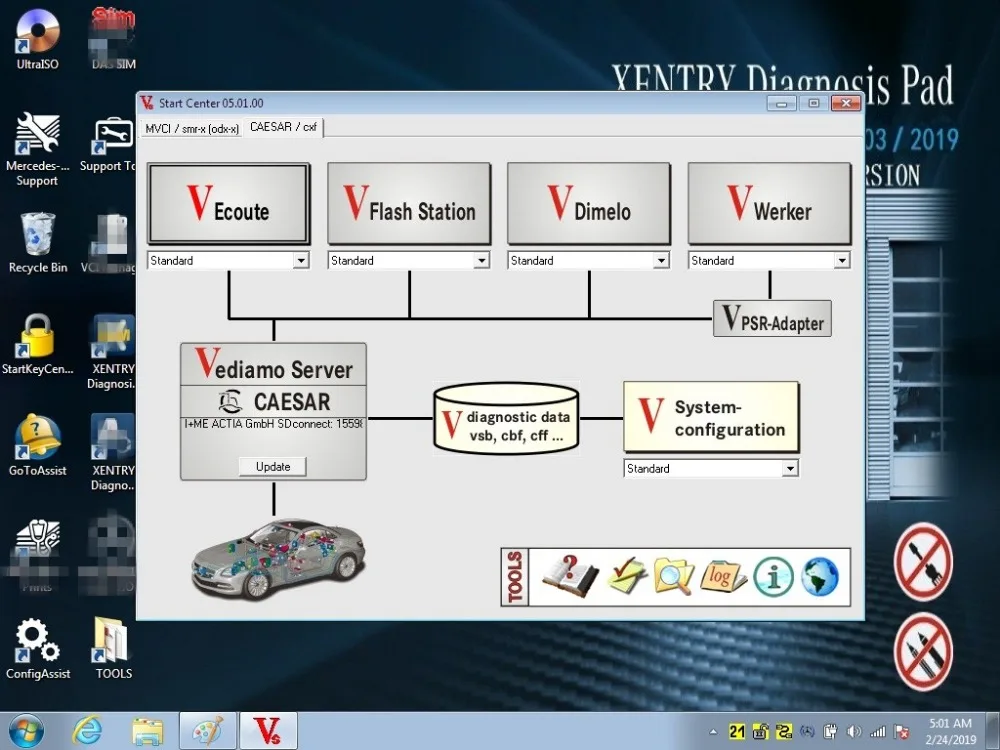Click the yellow 21 tray icon
Image resolution: width=1000 pixels, height=750 pixels.
737,732
